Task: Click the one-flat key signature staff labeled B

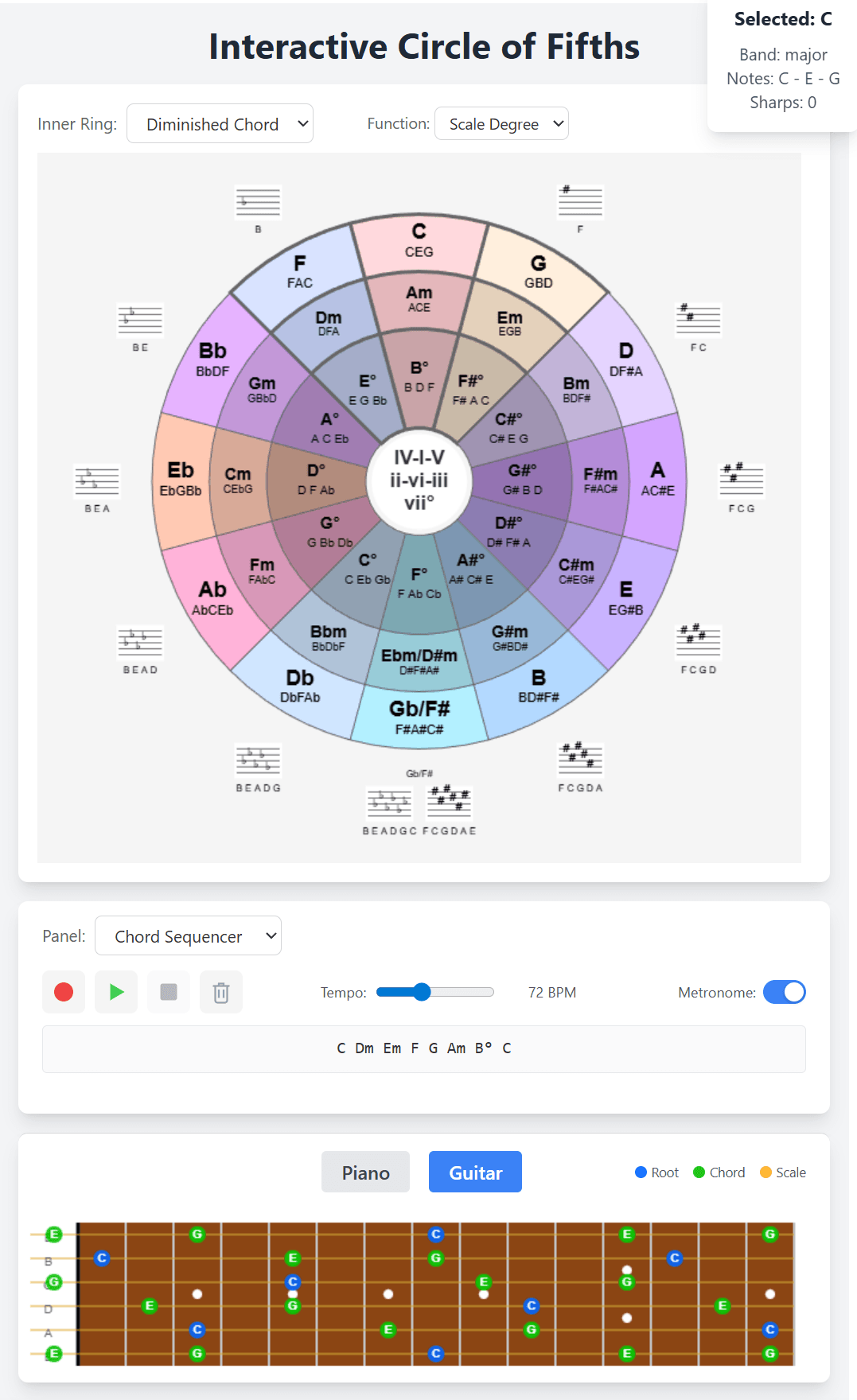Action: (x=258, y=204)
